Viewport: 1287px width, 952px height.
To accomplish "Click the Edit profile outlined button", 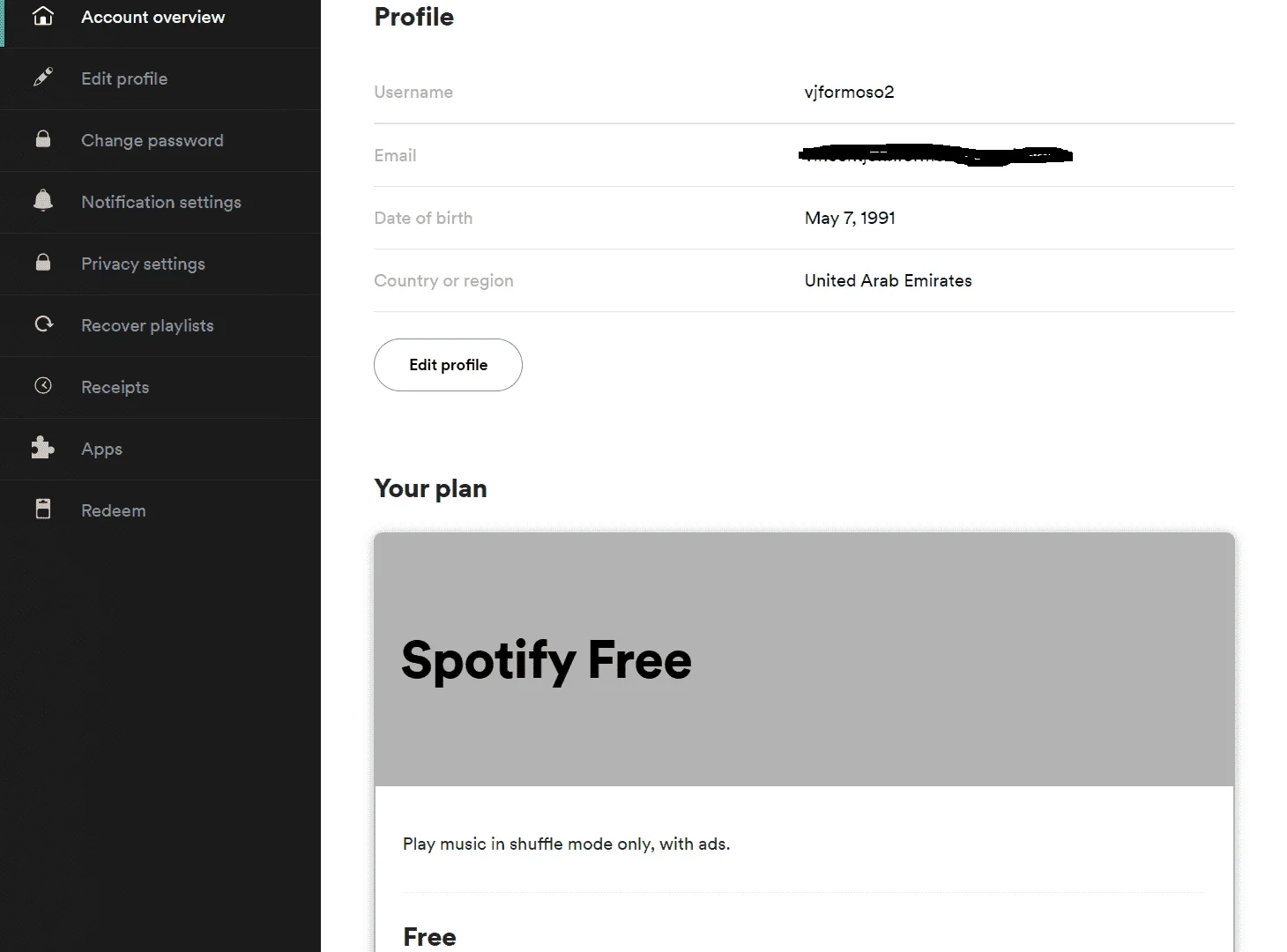I will pos(448,365).
